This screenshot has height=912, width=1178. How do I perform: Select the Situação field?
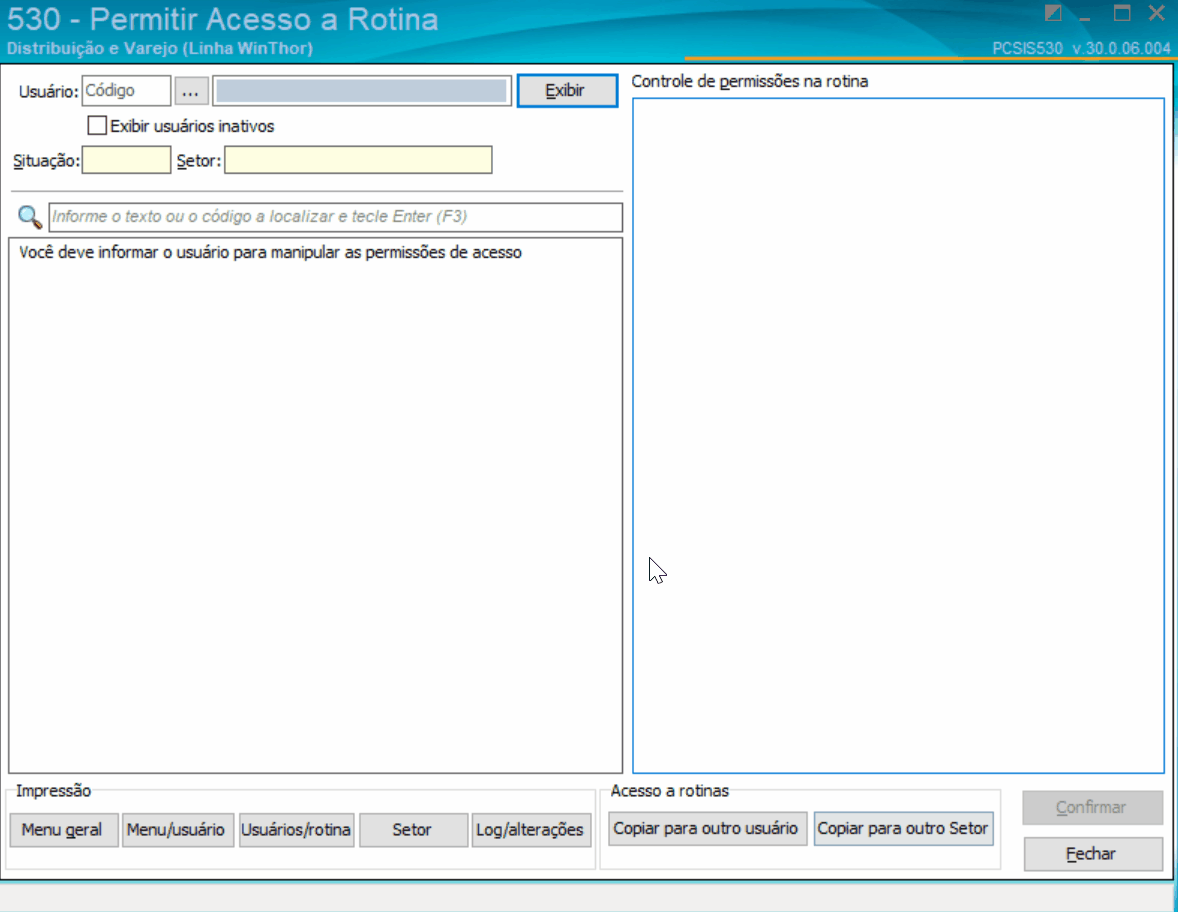click(126, 160)
